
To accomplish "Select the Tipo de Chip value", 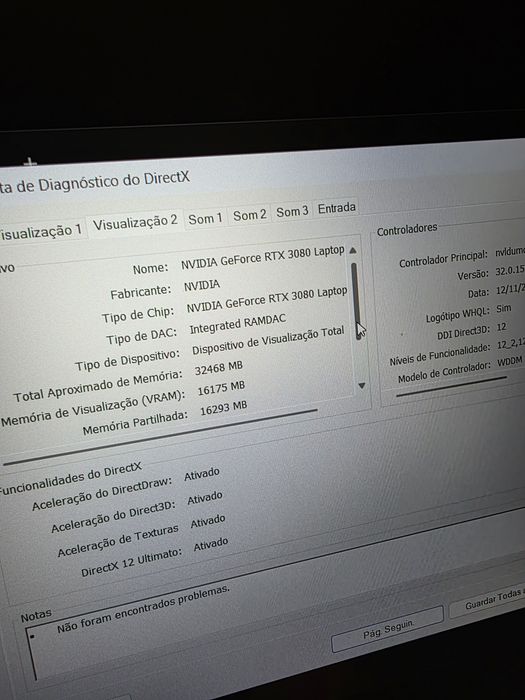I will (x=267, y=300).
